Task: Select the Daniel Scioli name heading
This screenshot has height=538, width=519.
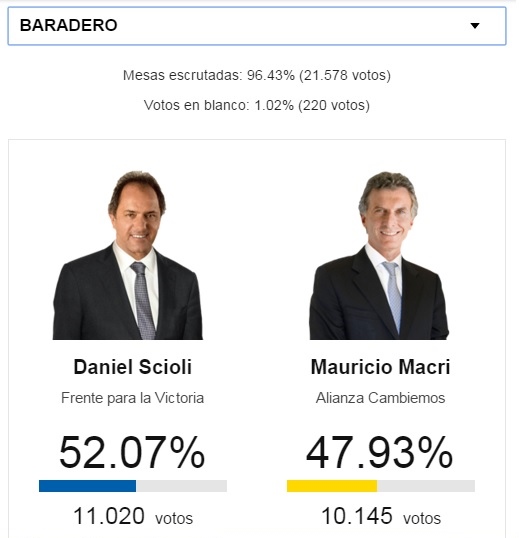Action: point(132,367)
